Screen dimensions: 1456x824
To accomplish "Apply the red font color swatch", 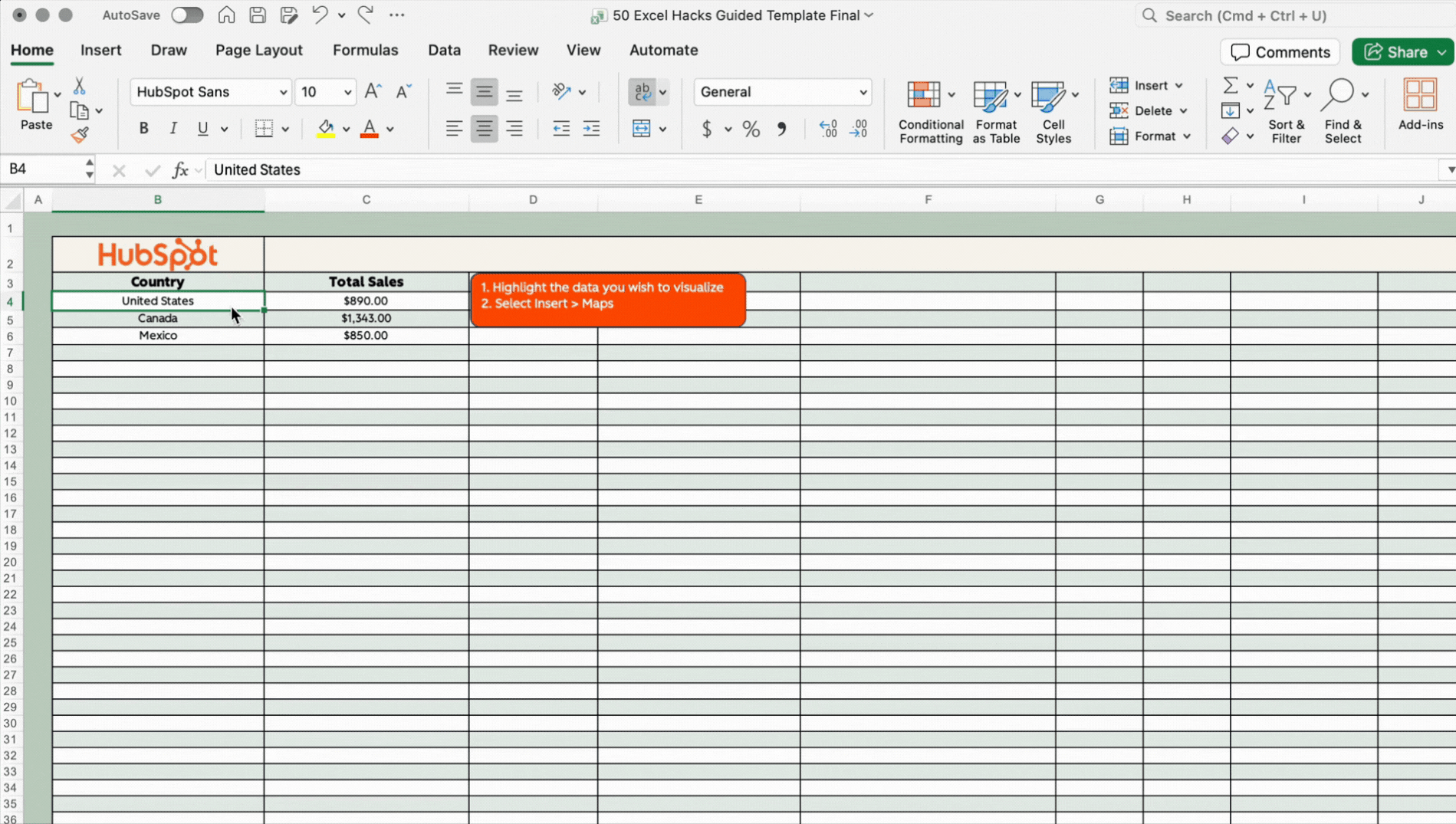I will [370, 129].
